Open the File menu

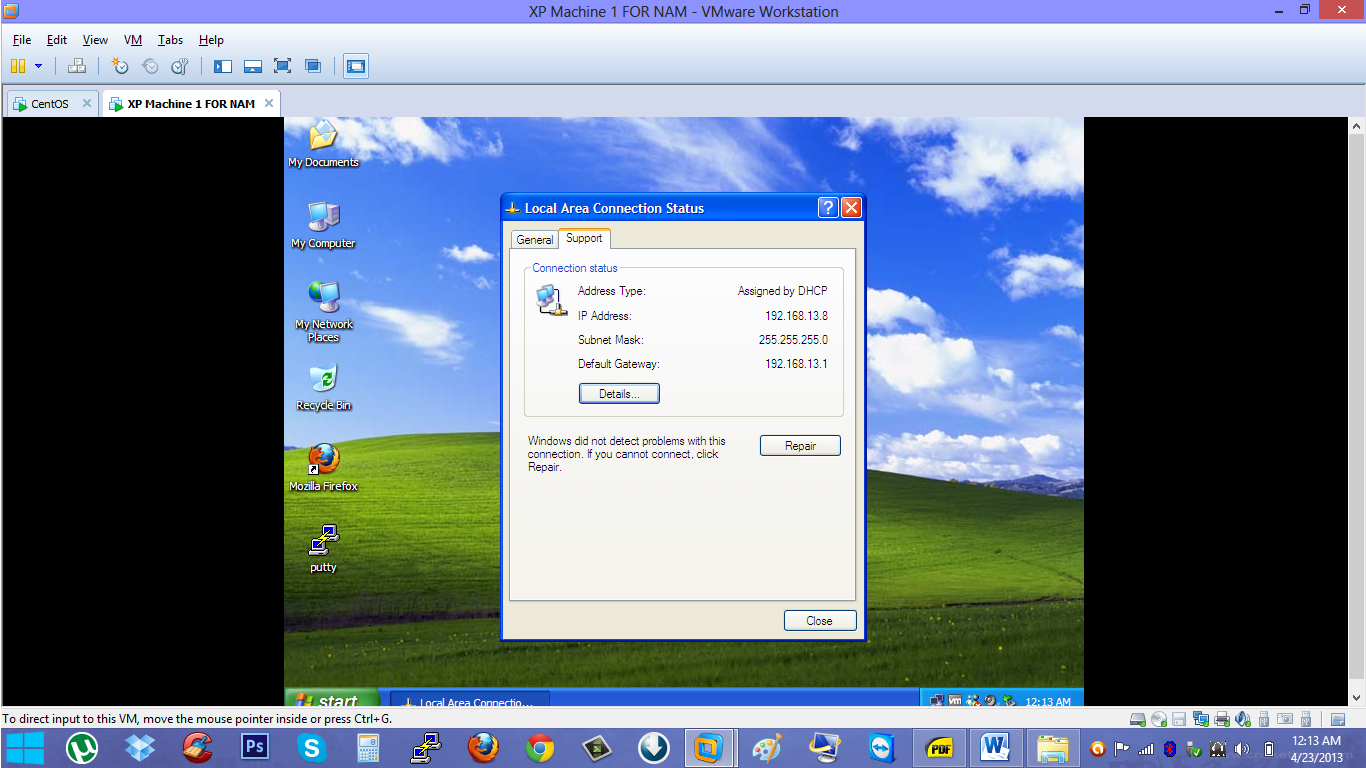[x=22, y=40]
